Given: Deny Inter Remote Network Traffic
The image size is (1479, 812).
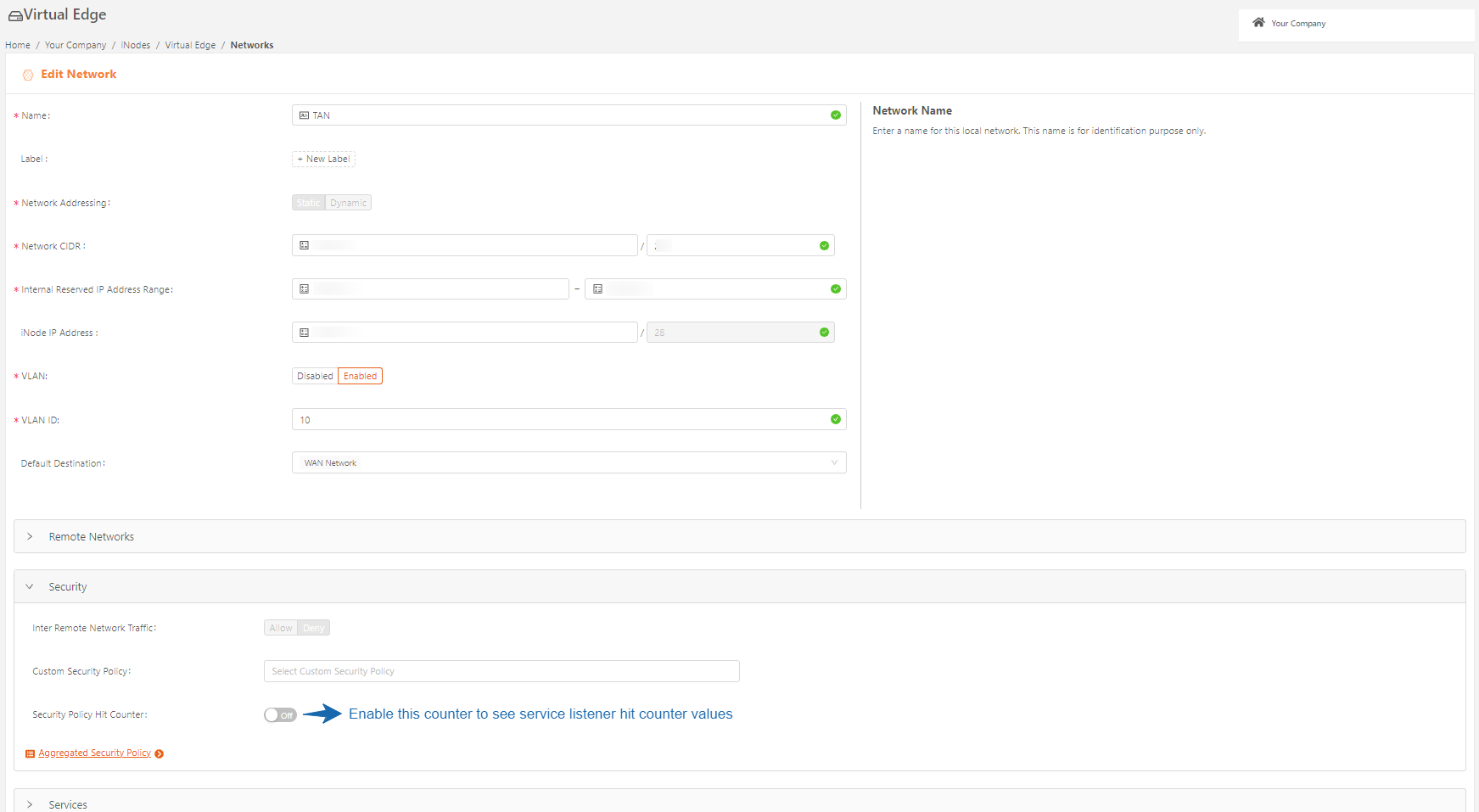Looking at the screenshot, I should pyautogui.click(x=314, y=628).
